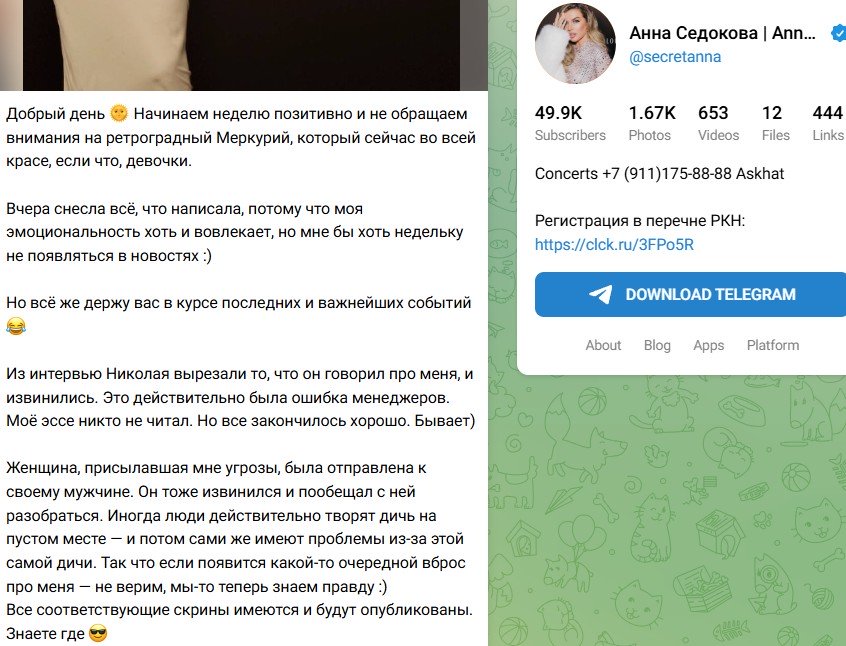Select the 1.67K Photos counter
The height and width of the screenshot is (646, 846).
(652, 123)
